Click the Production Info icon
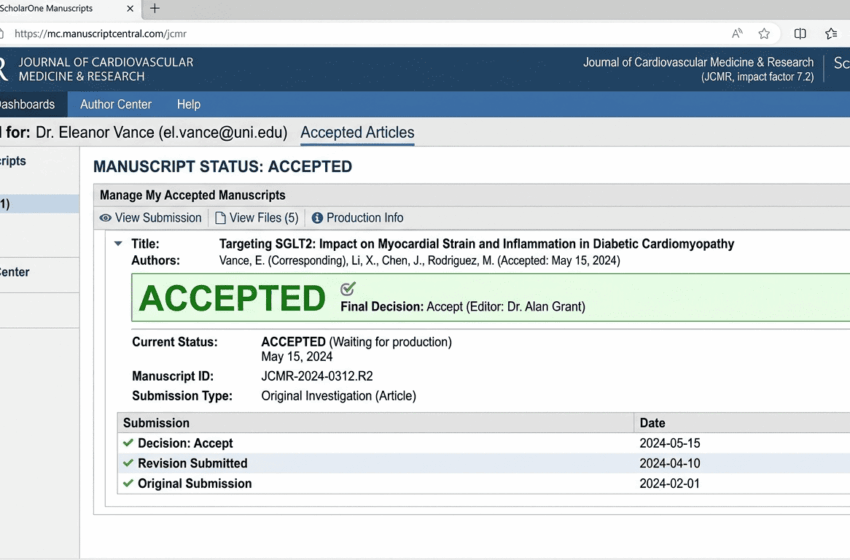The height and width of the screenshot is (560, 850). [317, 218]
